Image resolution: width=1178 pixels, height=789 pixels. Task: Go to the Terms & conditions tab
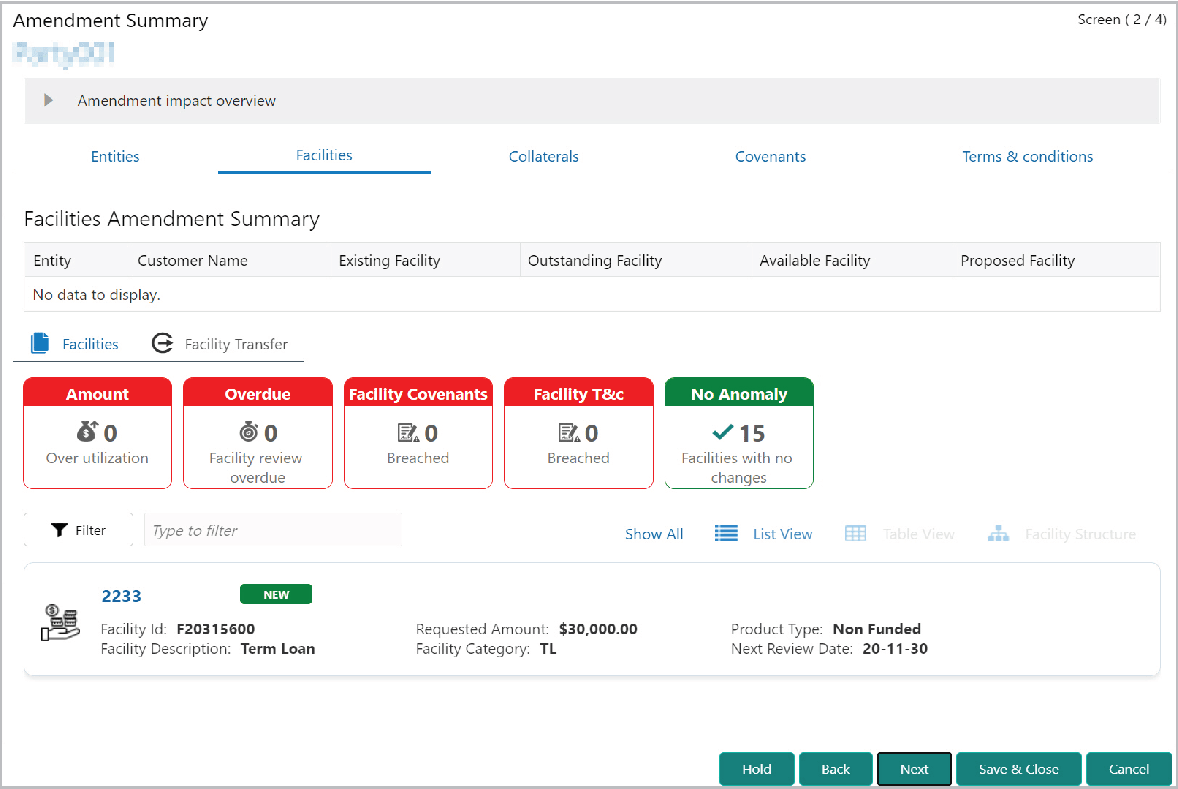pos(1027,156)
